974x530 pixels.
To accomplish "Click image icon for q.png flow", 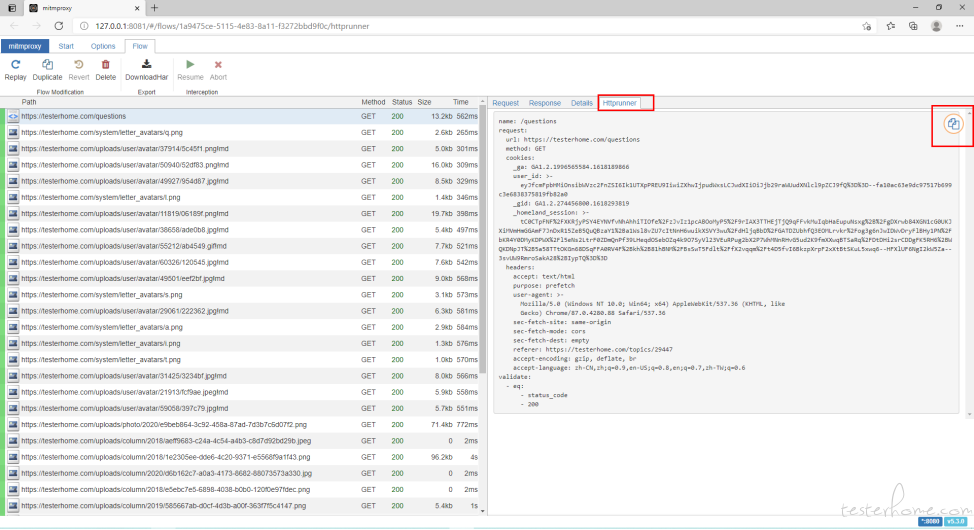I will [12, 132].
